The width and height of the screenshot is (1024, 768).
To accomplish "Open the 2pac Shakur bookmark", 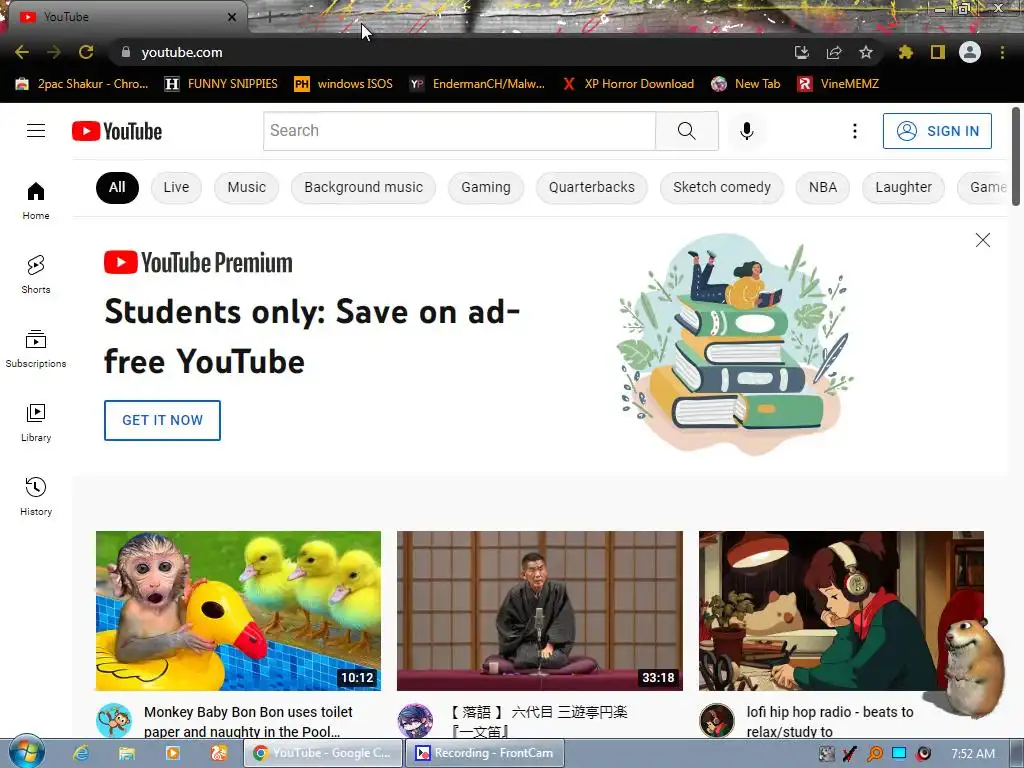I will coord(82,84).
